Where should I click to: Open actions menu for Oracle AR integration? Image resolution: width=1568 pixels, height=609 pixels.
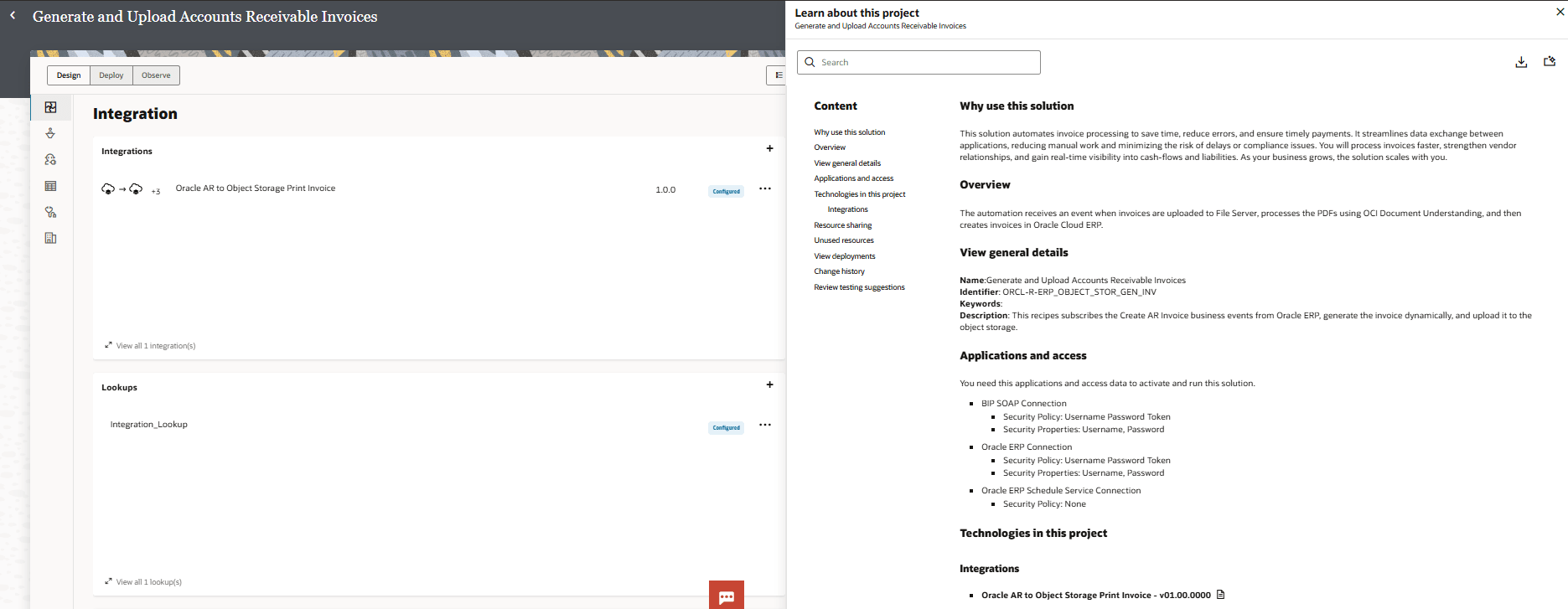[765, 188]
